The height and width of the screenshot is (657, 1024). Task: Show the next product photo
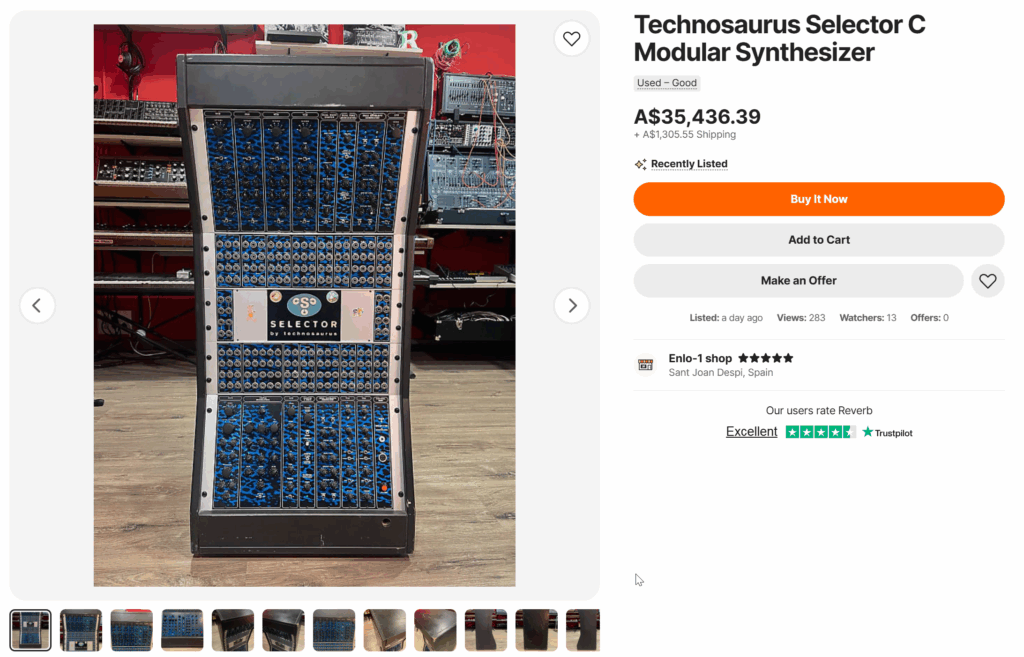pyautogui.click(x=572, y=306)
